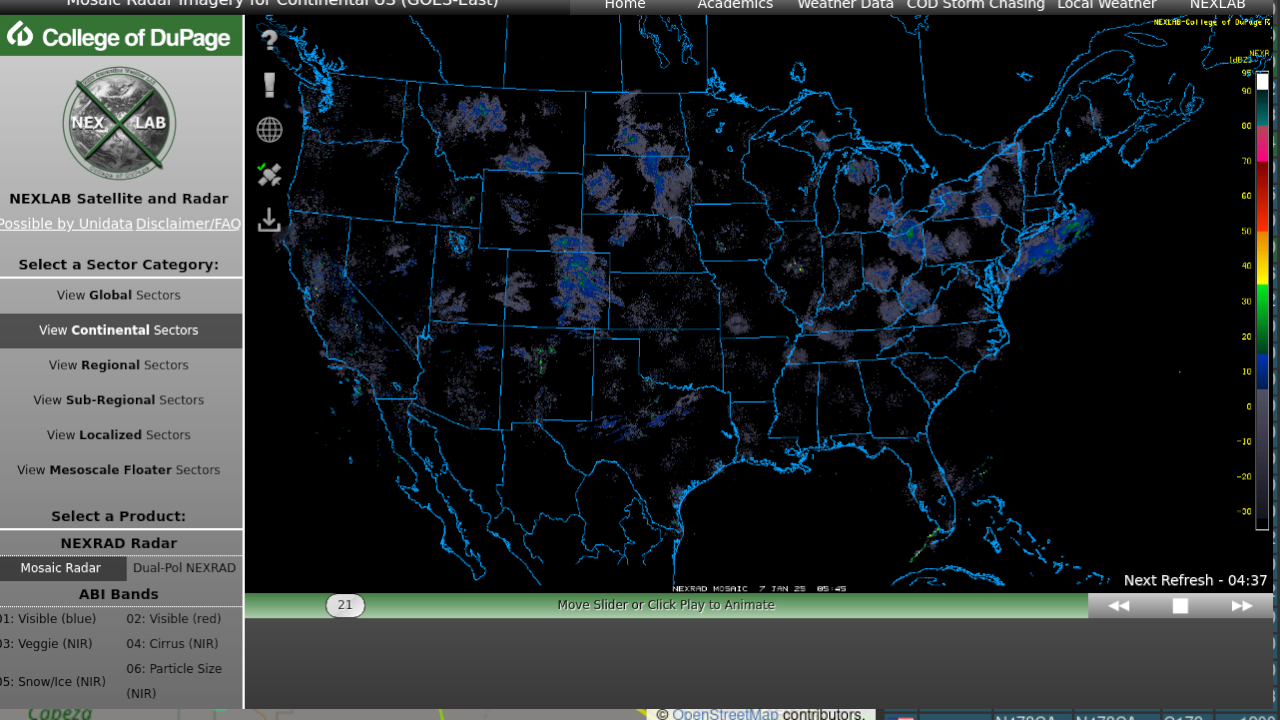This screenshot has width=1280, height=720.
Task: Click the College of DuPage logo
Action: tap(119, 37)
